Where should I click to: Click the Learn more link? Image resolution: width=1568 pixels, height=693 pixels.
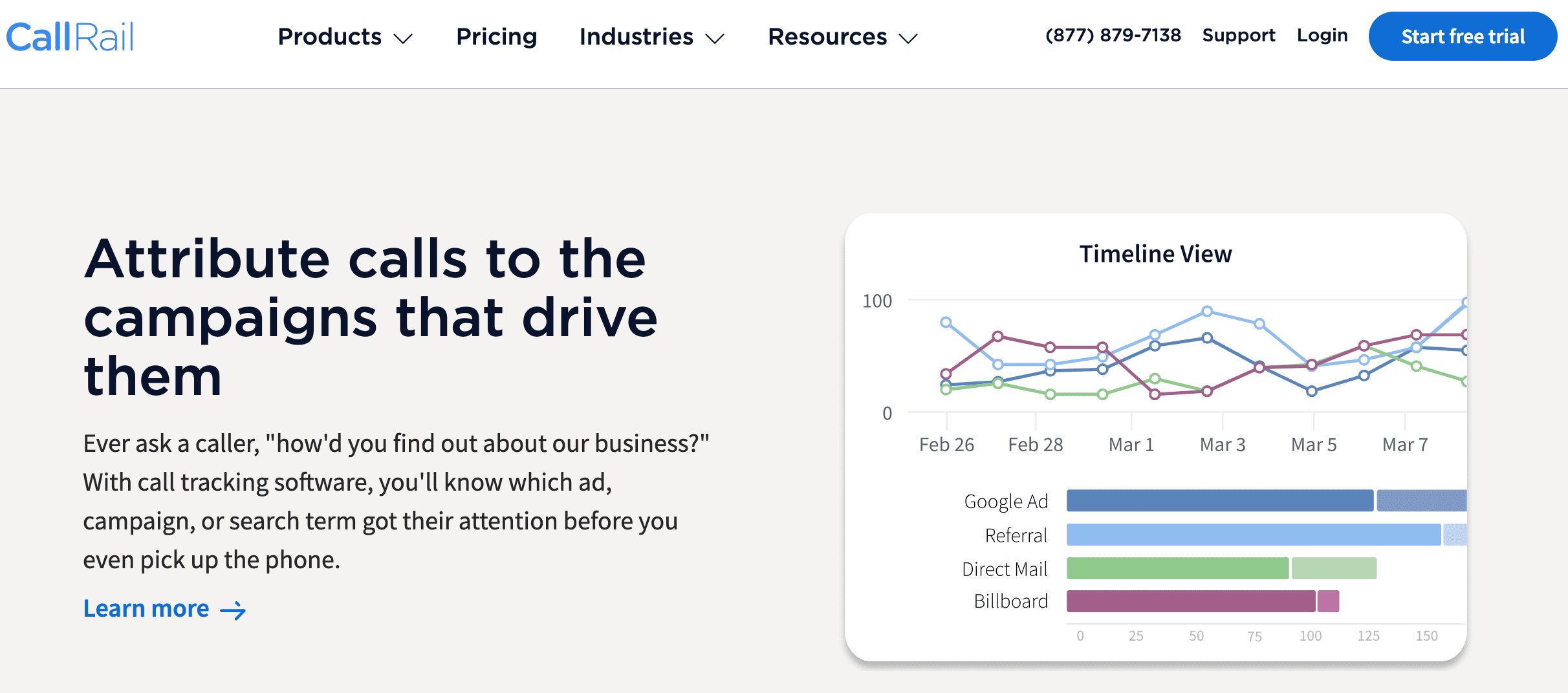[145, 608]
